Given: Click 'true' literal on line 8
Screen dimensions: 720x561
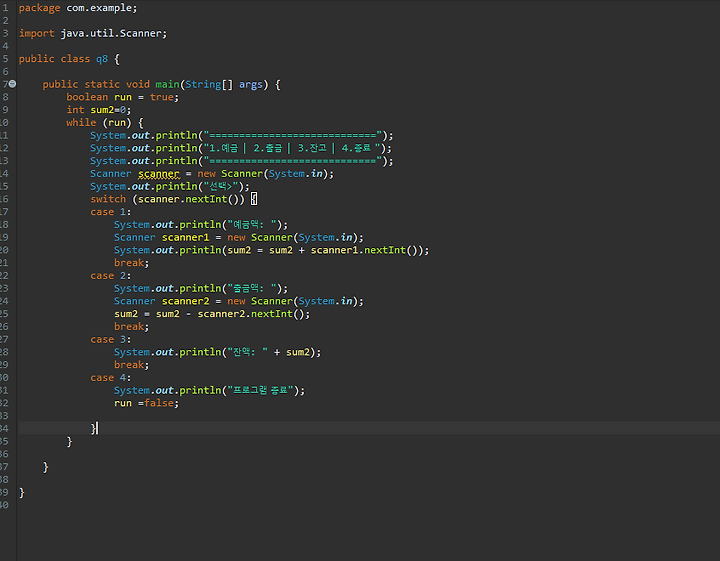Looking at the screenshot, I should (x=162, y=97).
